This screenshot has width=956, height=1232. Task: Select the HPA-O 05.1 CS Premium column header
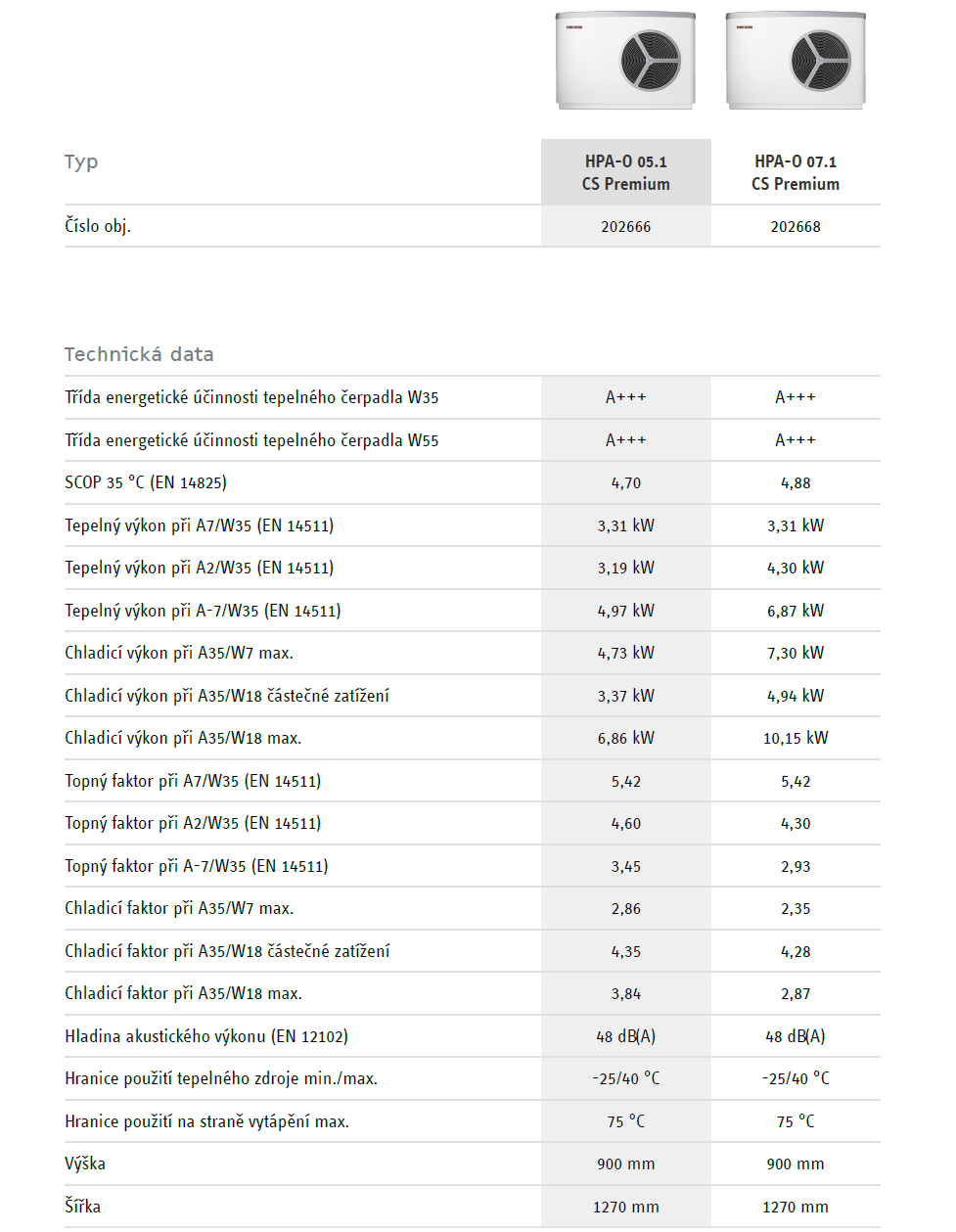[x=626, y=172]
